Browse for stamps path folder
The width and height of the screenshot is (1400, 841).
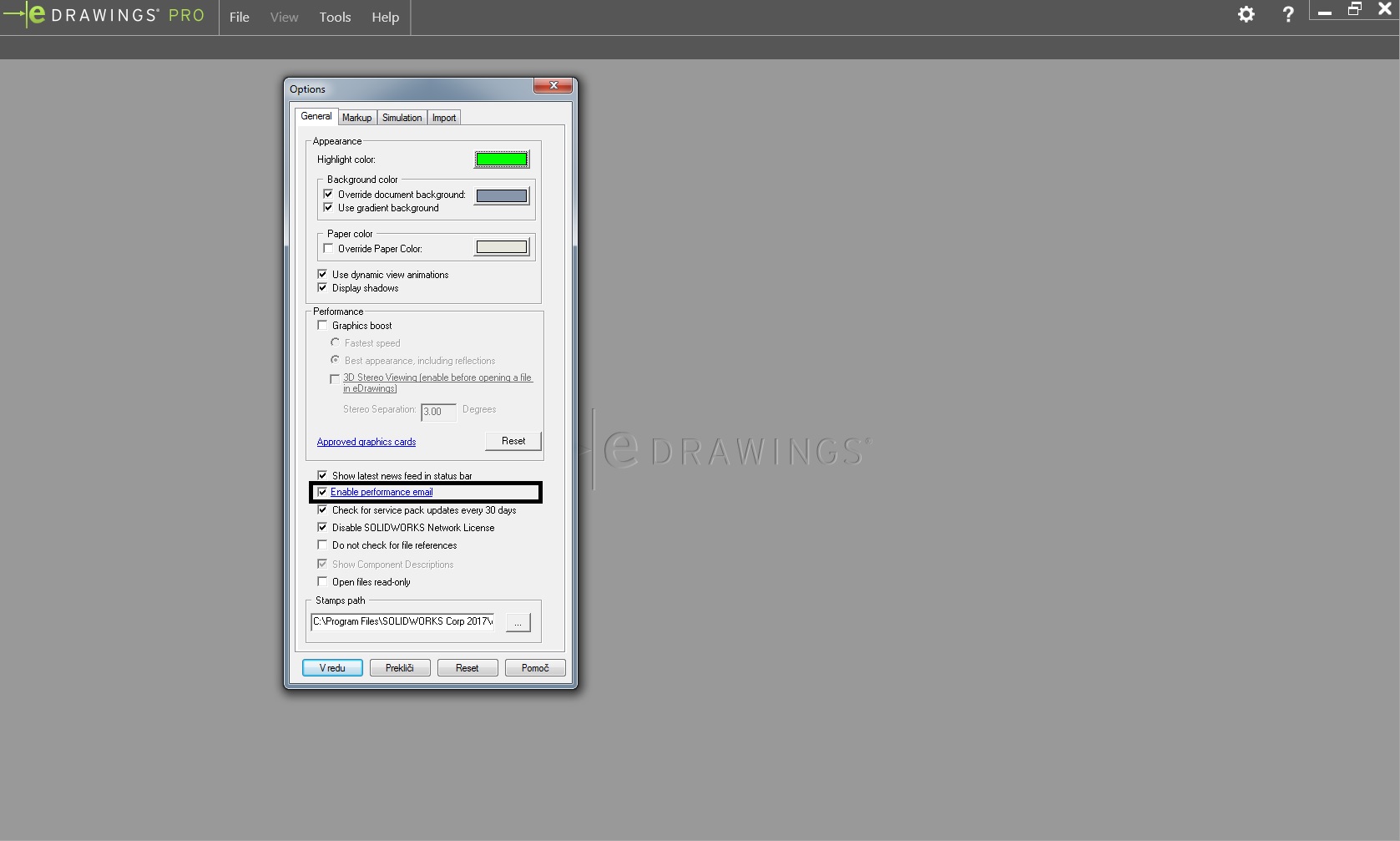[x=518, y=623]
